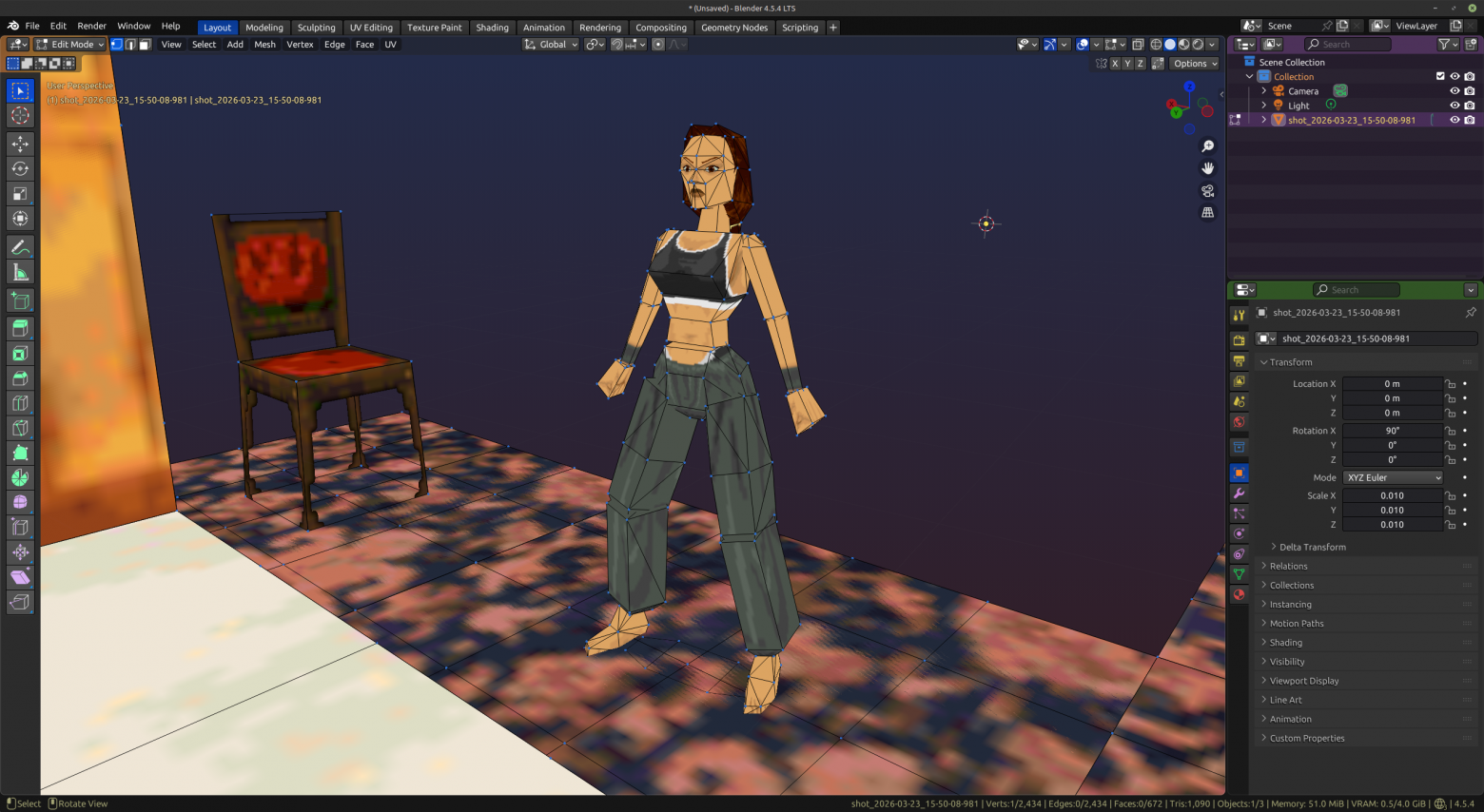Click the Options button in viewport header
The width and height of the screenshot is (1484, 812).
coord(1195,64)
